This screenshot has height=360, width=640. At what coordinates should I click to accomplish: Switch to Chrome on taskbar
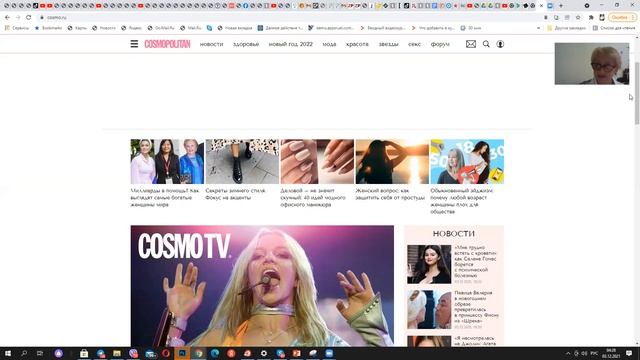[198, 353]
